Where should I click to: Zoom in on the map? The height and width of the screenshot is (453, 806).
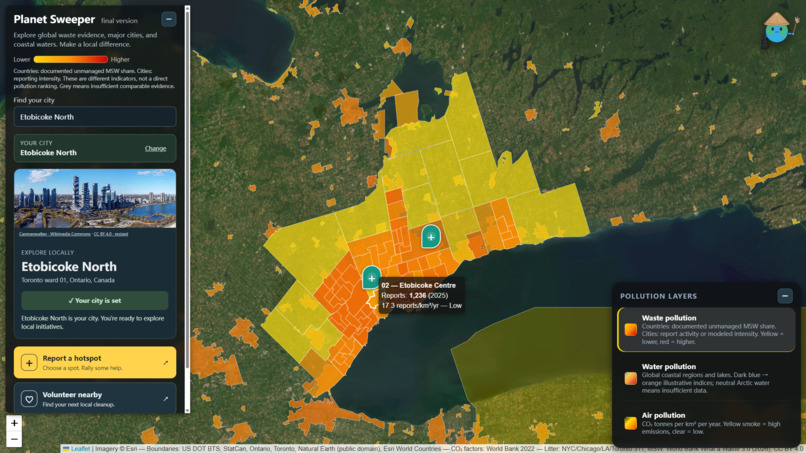click(x=14, y=423)
